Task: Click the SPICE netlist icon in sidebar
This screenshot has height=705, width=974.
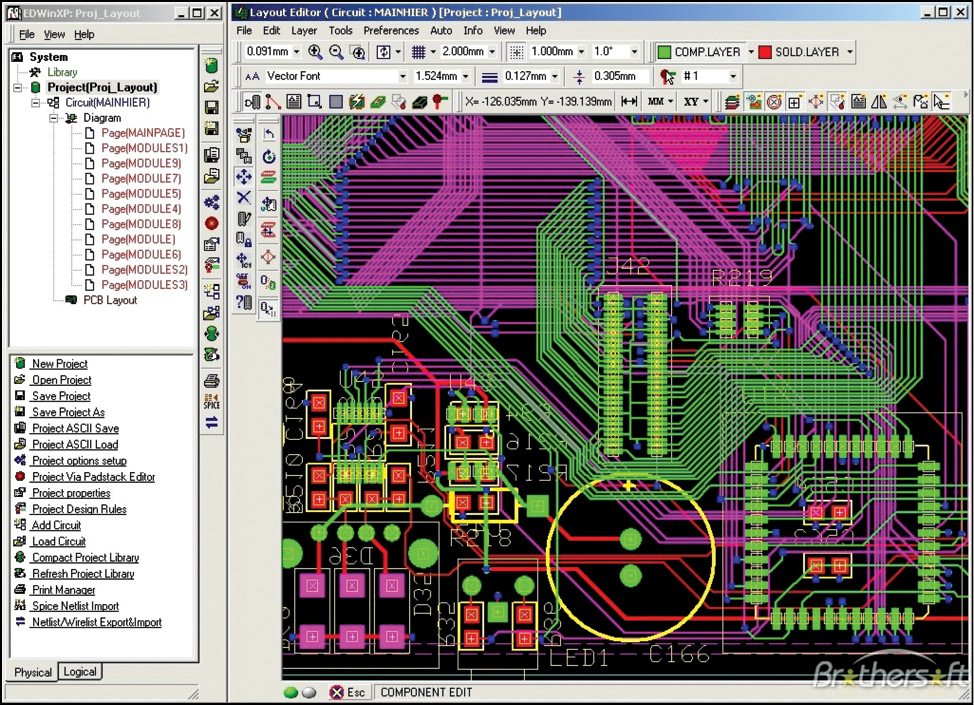Action: tap(211, 401)
